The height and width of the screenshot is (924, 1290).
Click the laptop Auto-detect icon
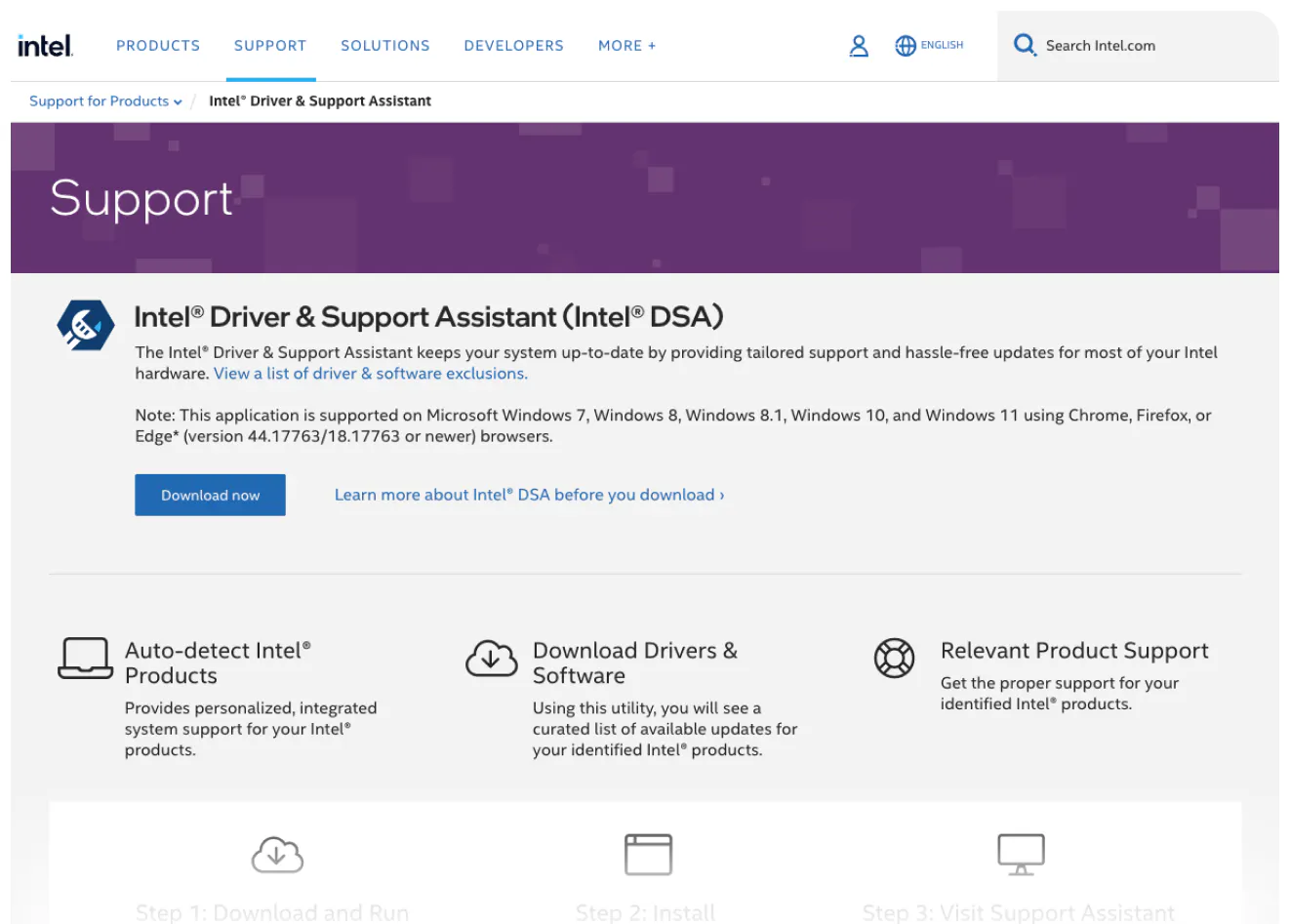coord(85,659)
